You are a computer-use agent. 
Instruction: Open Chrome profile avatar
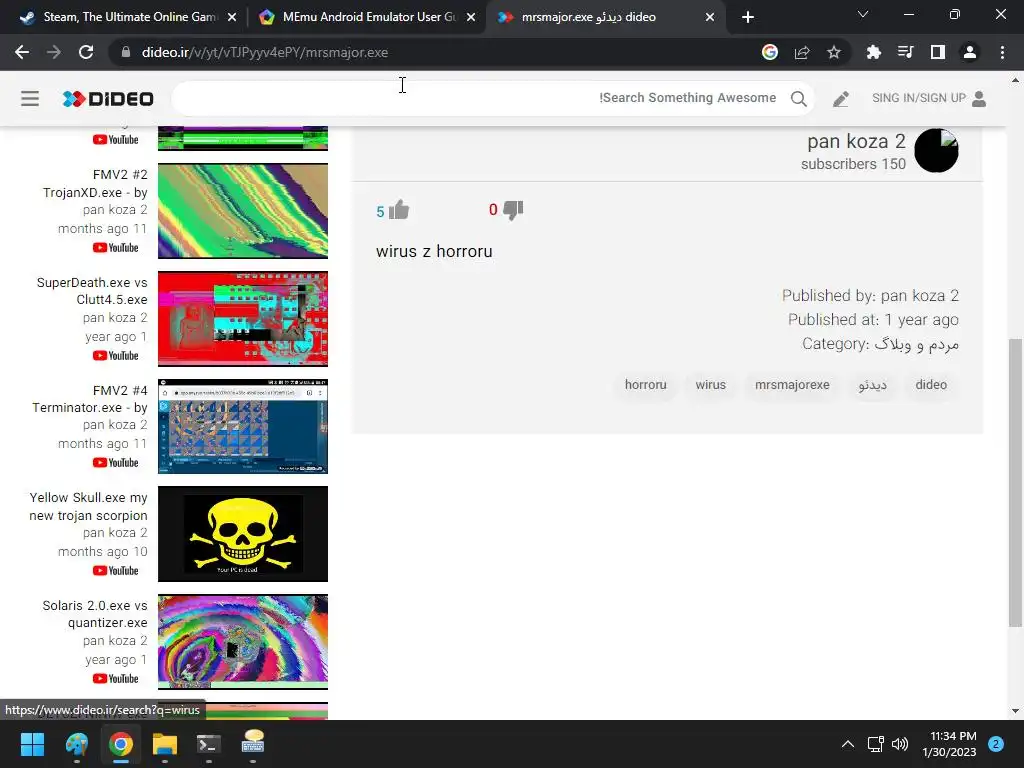(x=970, y=52)
